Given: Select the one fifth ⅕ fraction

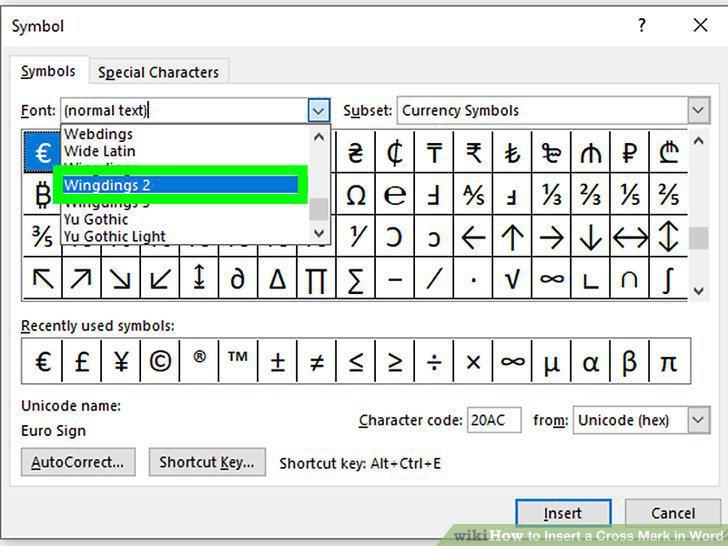Looking at the screenshot, I should point(629,194).
